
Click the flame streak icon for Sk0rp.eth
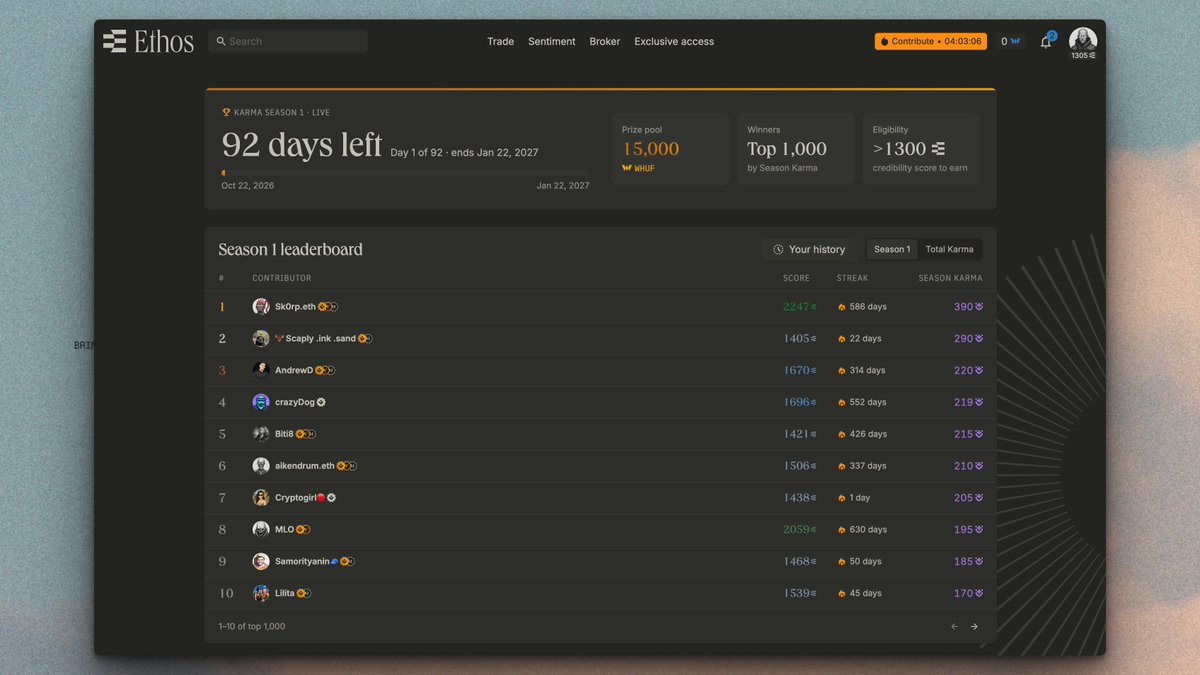pyautogui.click(x=842, y=307)
